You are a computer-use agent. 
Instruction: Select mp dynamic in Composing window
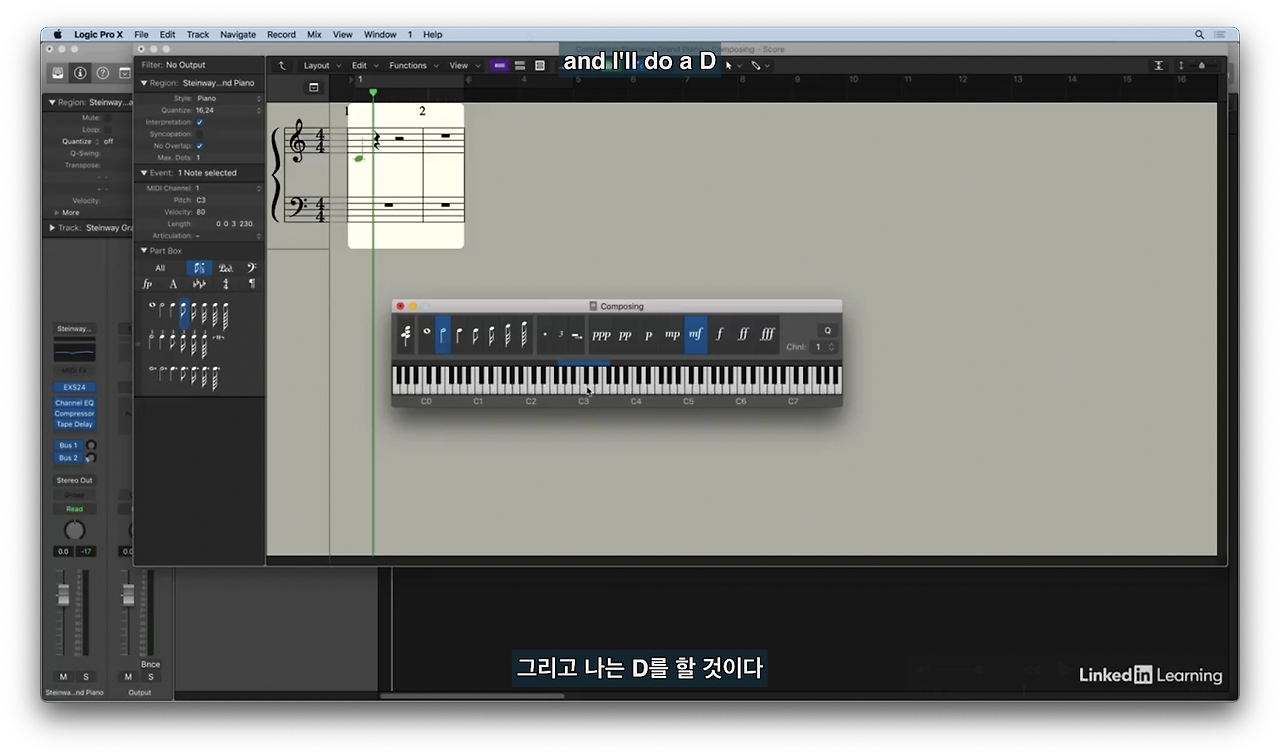coord(672,334)
